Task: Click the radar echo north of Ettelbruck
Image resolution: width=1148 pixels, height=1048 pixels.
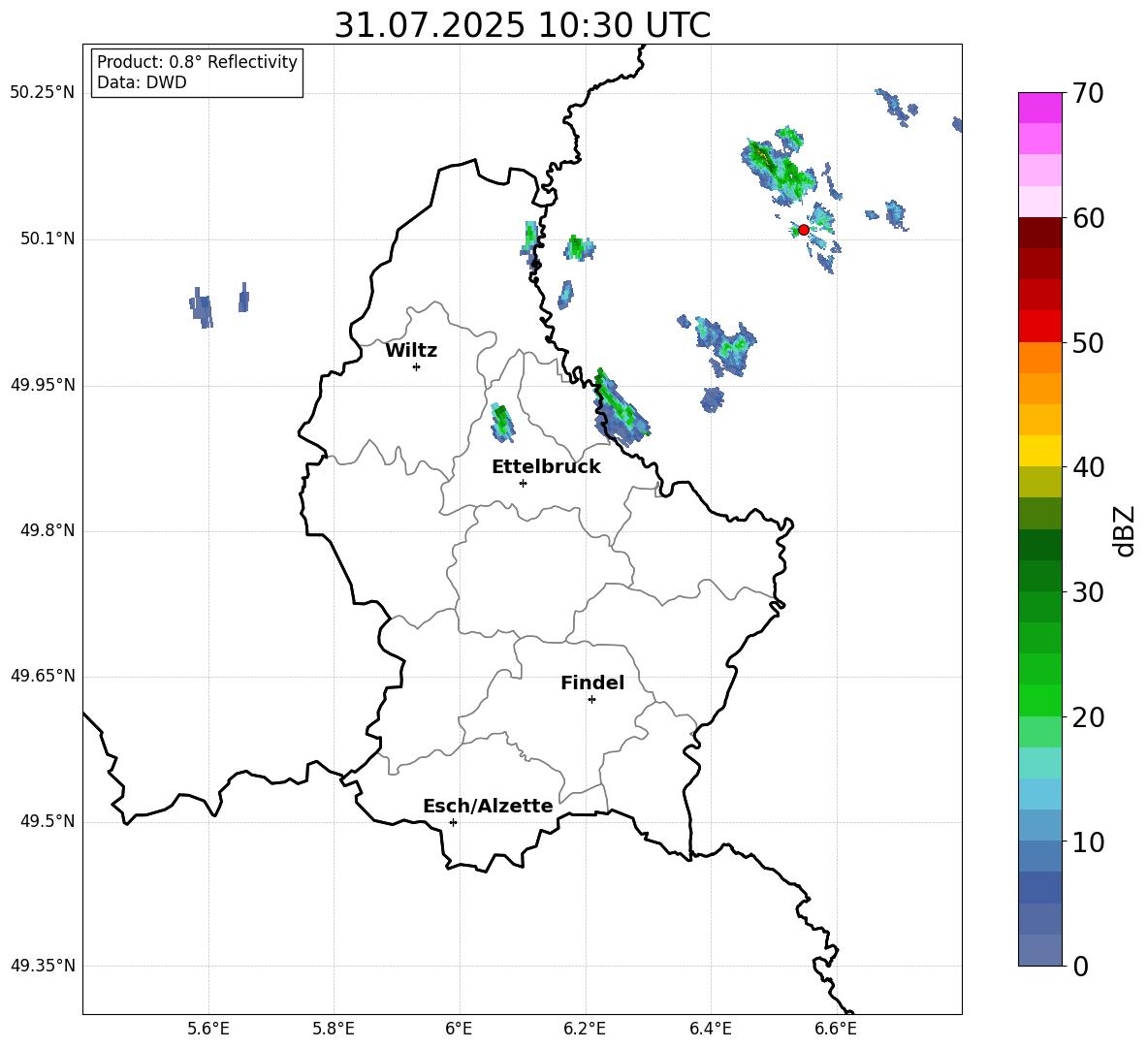Action: [502, 423]
